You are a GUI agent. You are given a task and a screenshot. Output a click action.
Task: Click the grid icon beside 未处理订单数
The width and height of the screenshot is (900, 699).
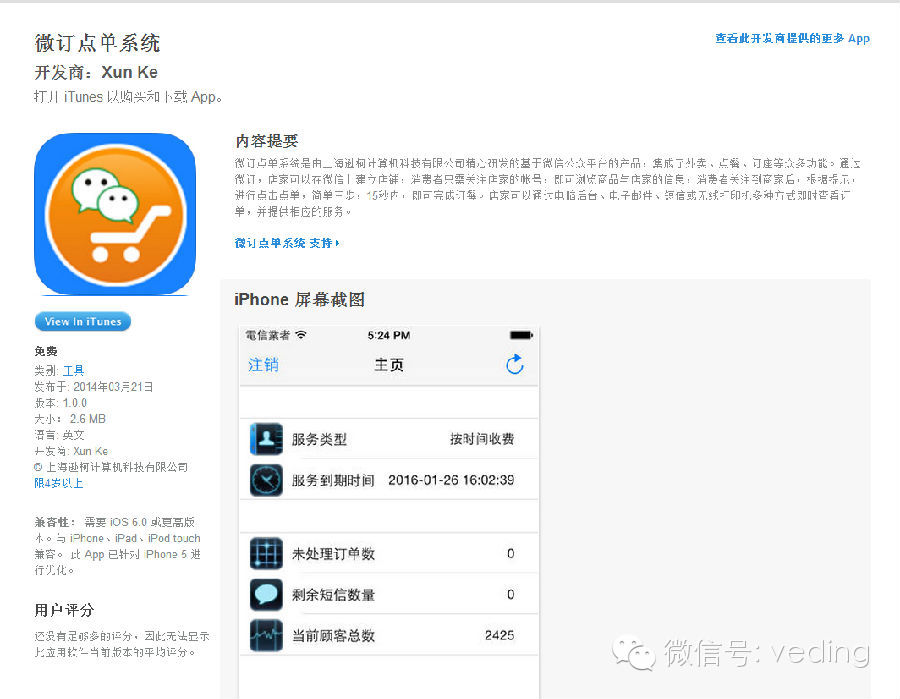(x=266, y=553)
